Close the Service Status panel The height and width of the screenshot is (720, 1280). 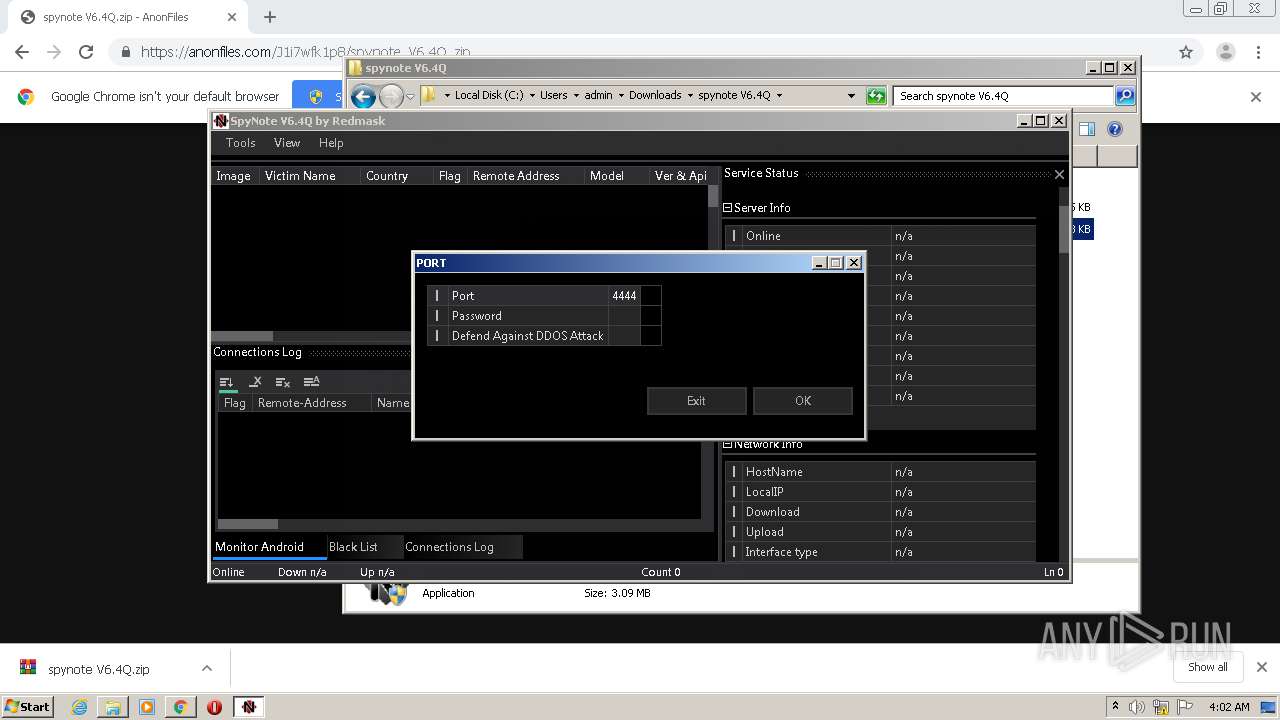tap(1059, 174)
